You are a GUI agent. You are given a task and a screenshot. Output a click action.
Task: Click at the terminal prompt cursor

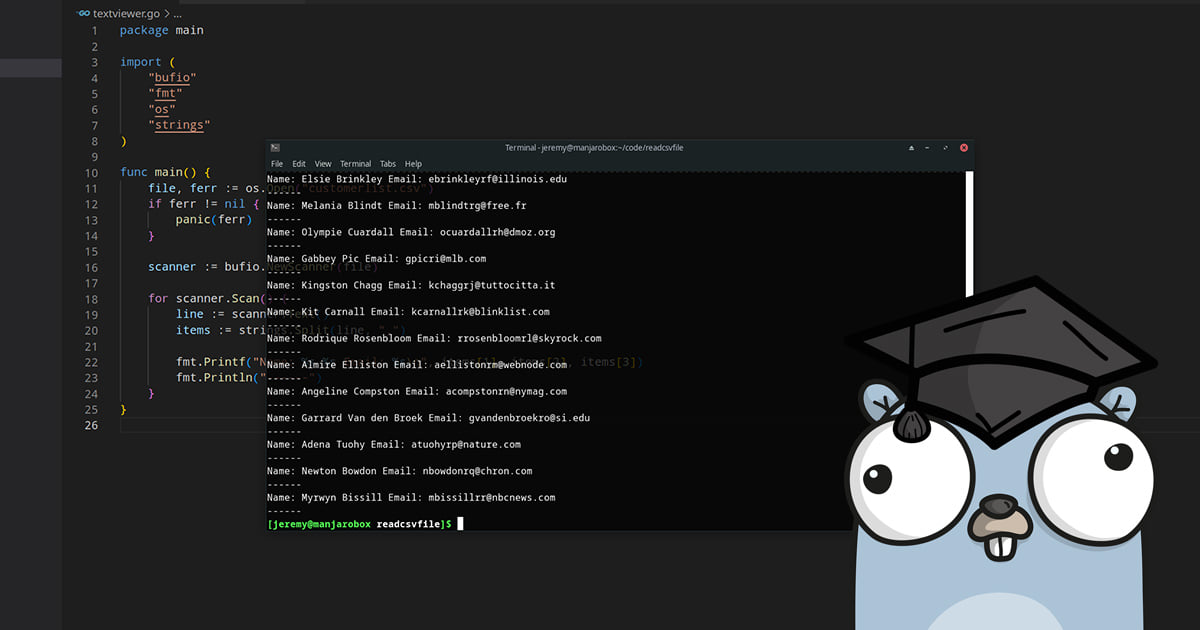tap(460, 523)
